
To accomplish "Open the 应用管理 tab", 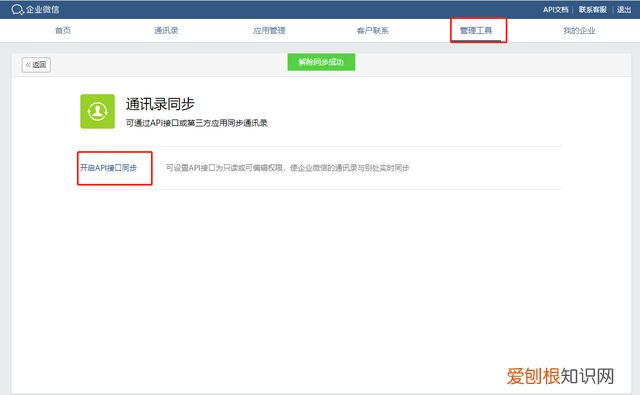I will click(x=269, y=31).
